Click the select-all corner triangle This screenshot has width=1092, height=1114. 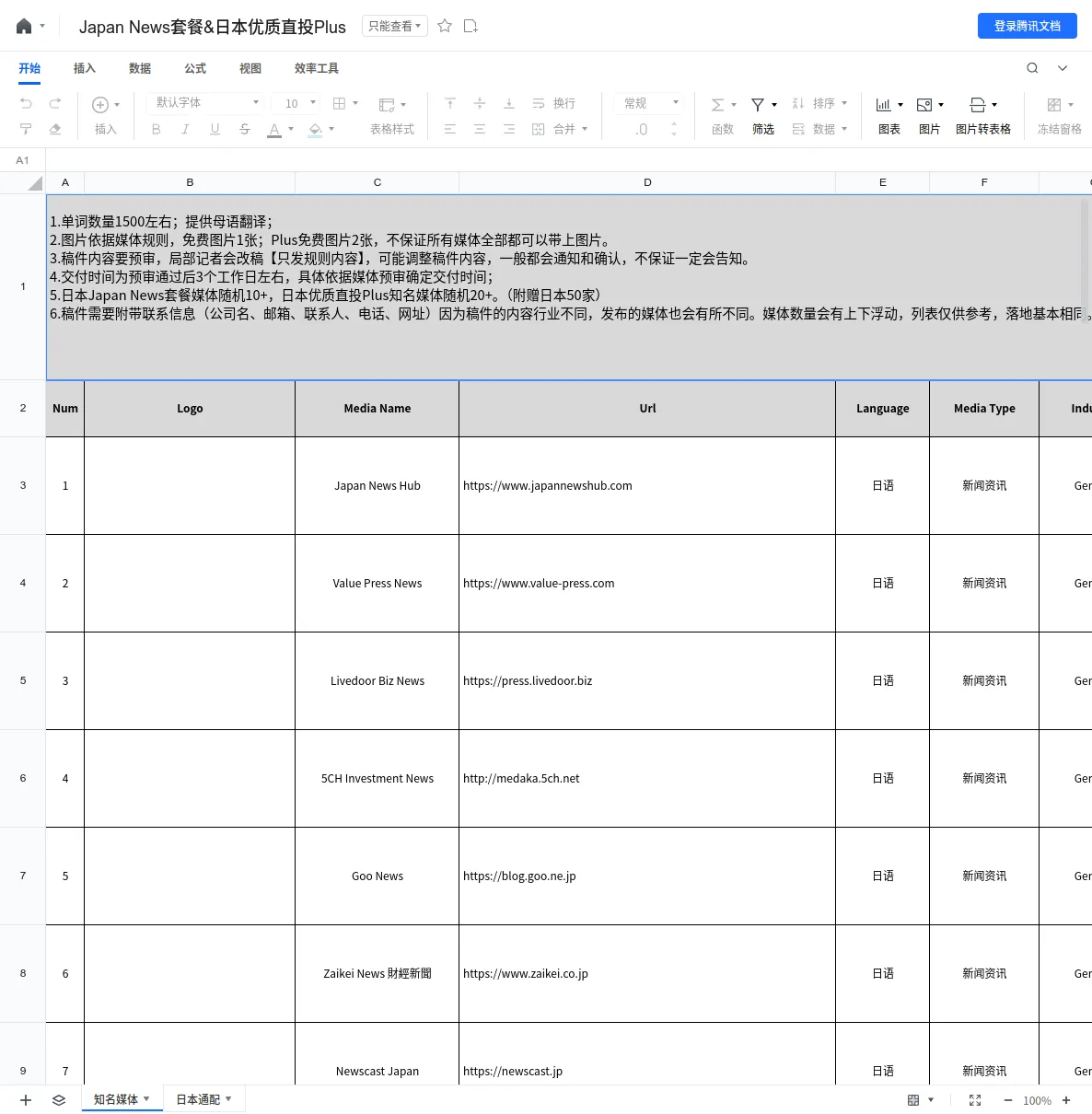coord(34,182)
